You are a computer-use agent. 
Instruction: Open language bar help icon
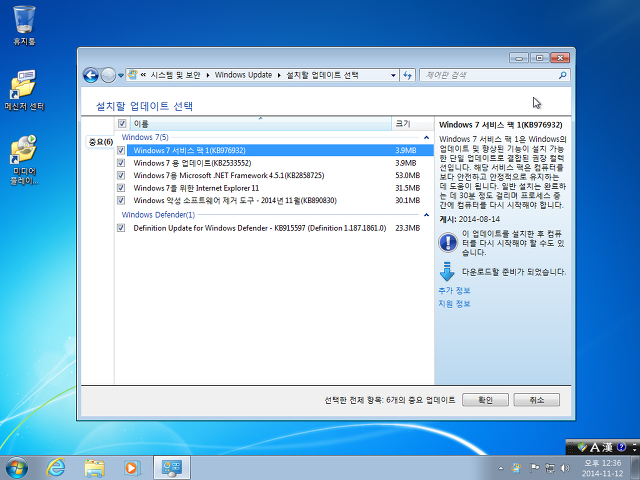[621, 447]
